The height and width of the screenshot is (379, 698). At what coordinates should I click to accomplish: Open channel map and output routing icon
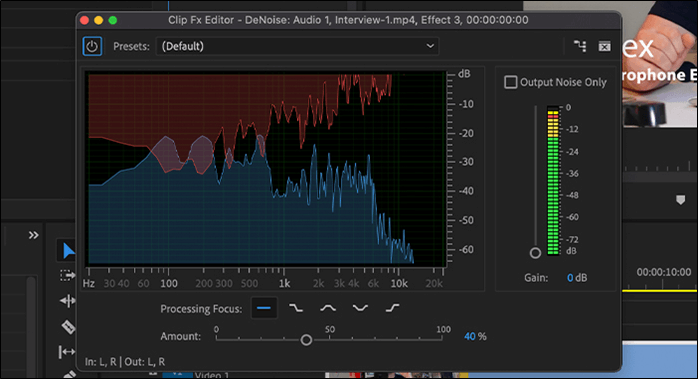pyautogui.click(x=580, y=46)
